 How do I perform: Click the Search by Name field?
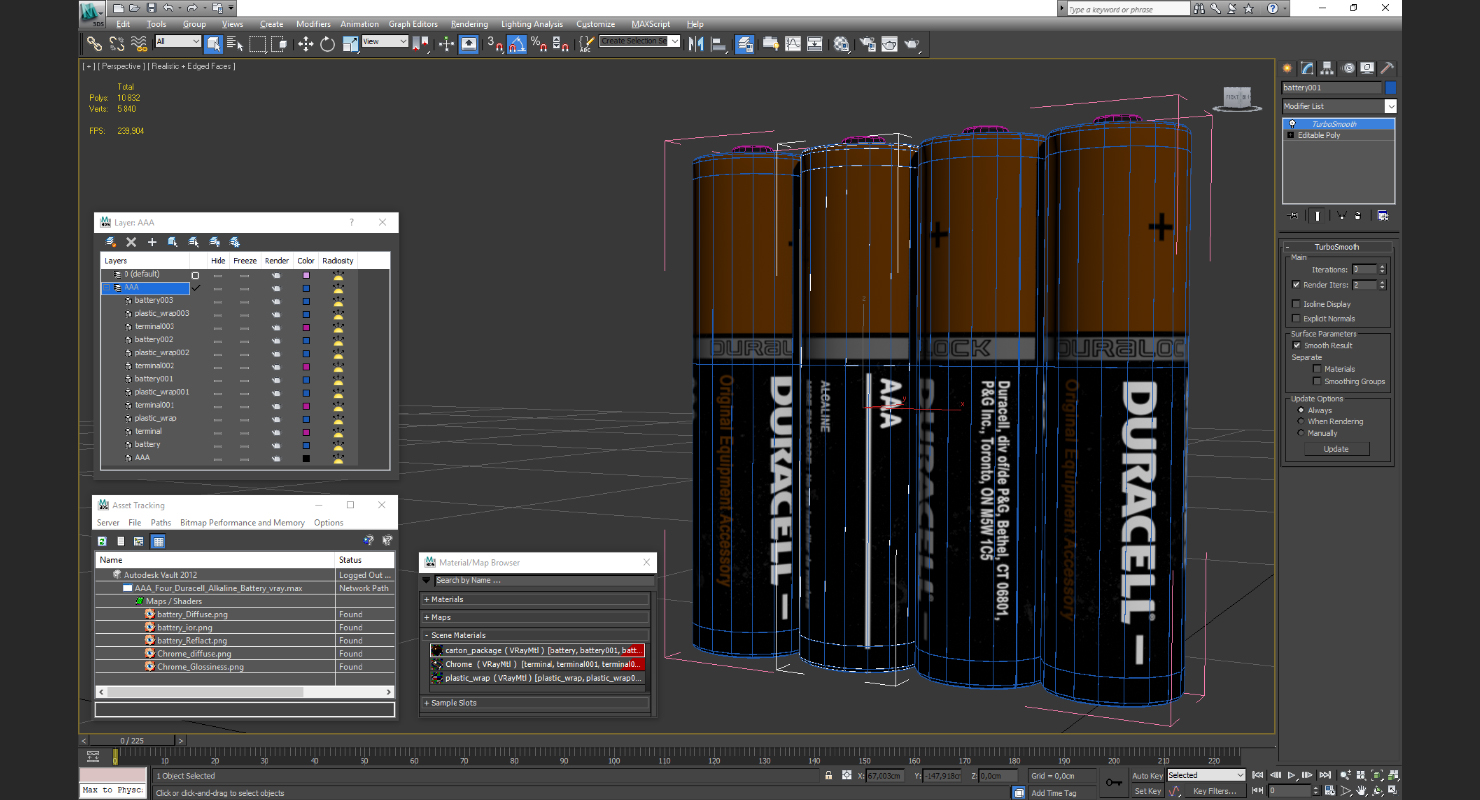tap(544, 580)
